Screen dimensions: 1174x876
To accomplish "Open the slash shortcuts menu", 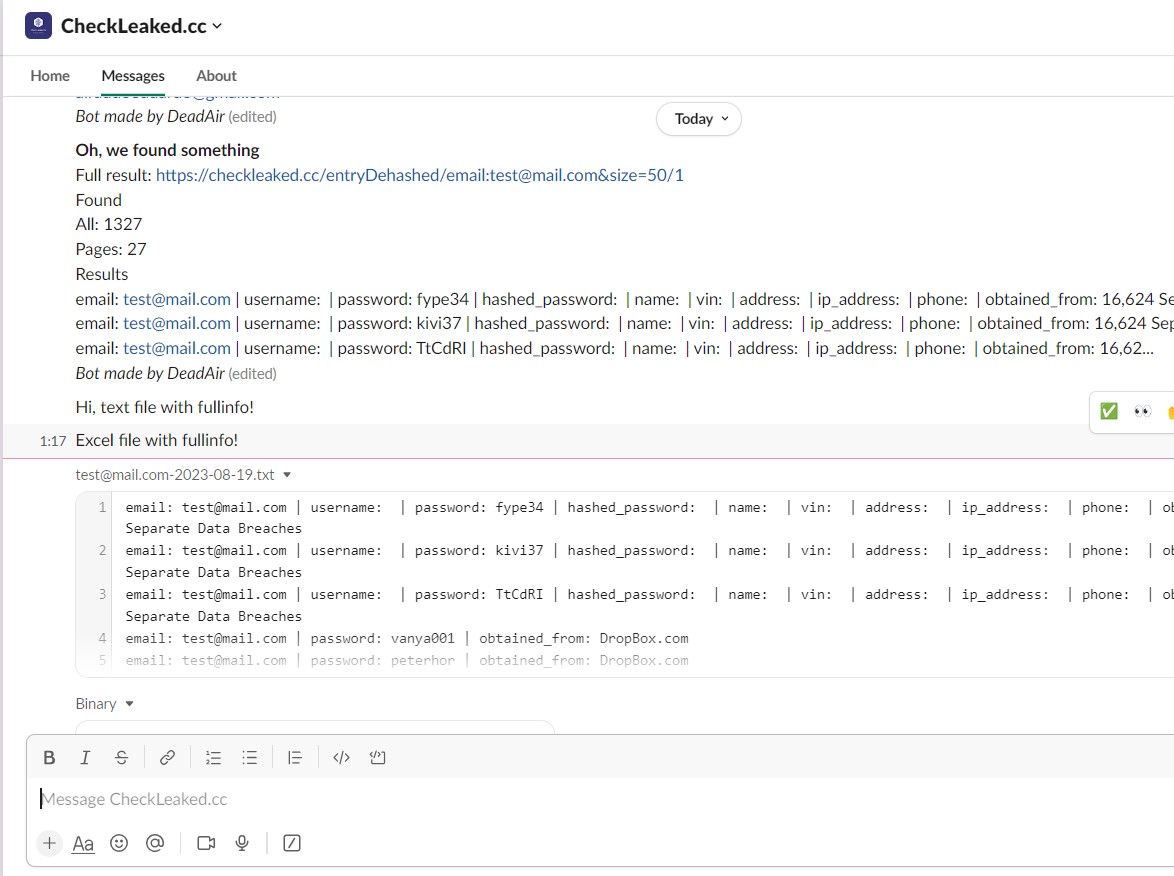I will pos(292,844).
